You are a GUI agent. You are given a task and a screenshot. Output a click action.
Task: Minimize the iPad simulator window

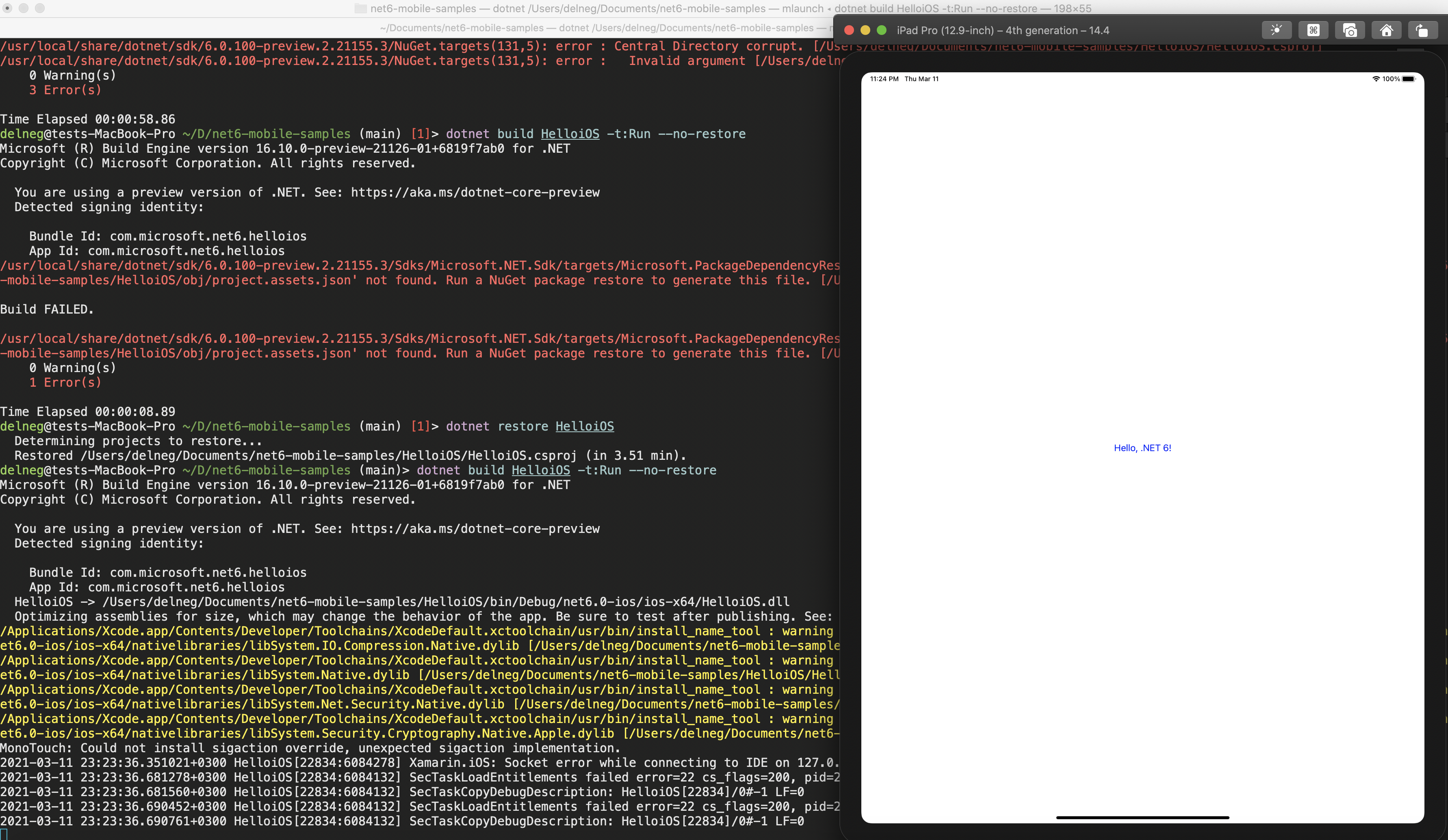point(865,30)
